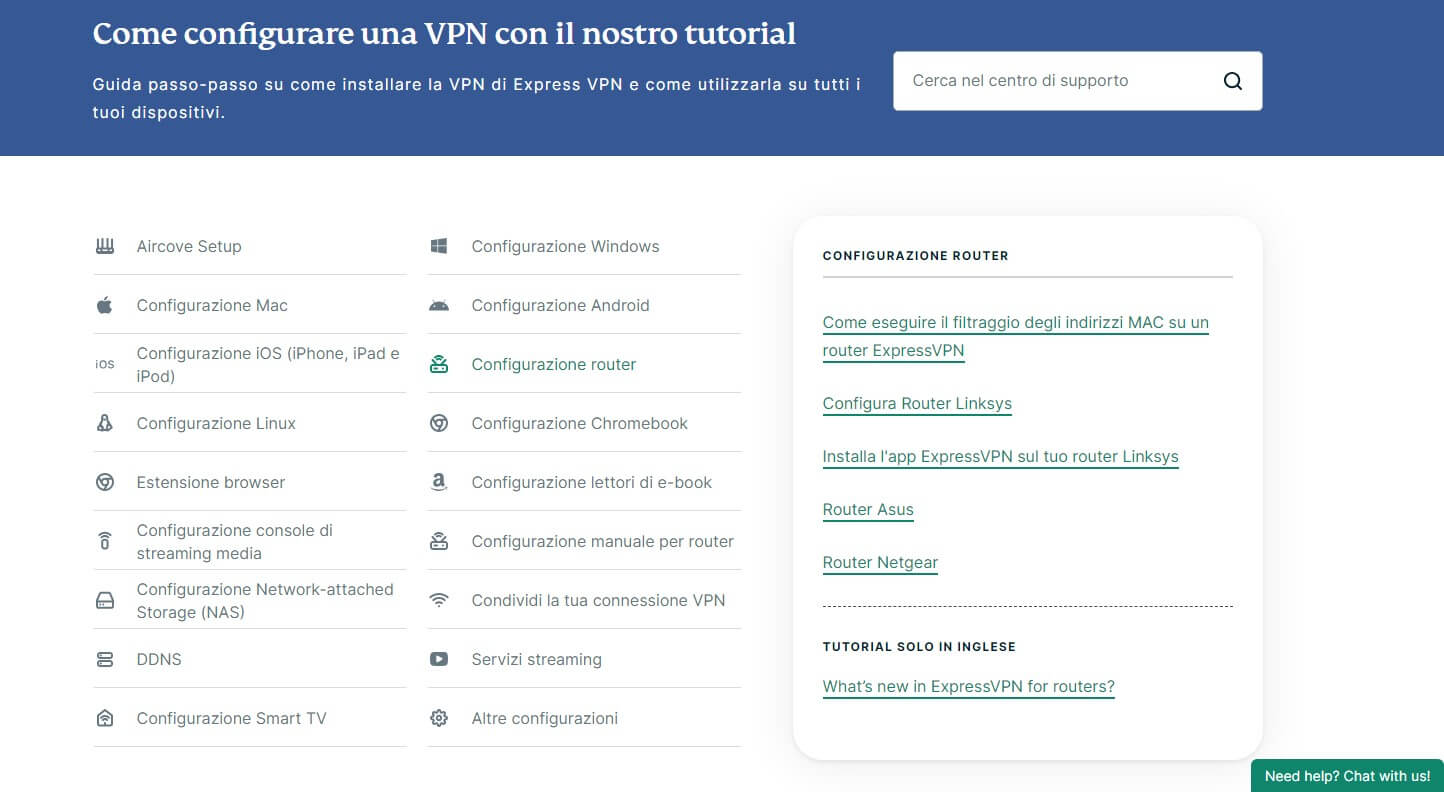
Task: Open Configurazione Network-attached Storage (NAS)
Action: pos(265,600)
